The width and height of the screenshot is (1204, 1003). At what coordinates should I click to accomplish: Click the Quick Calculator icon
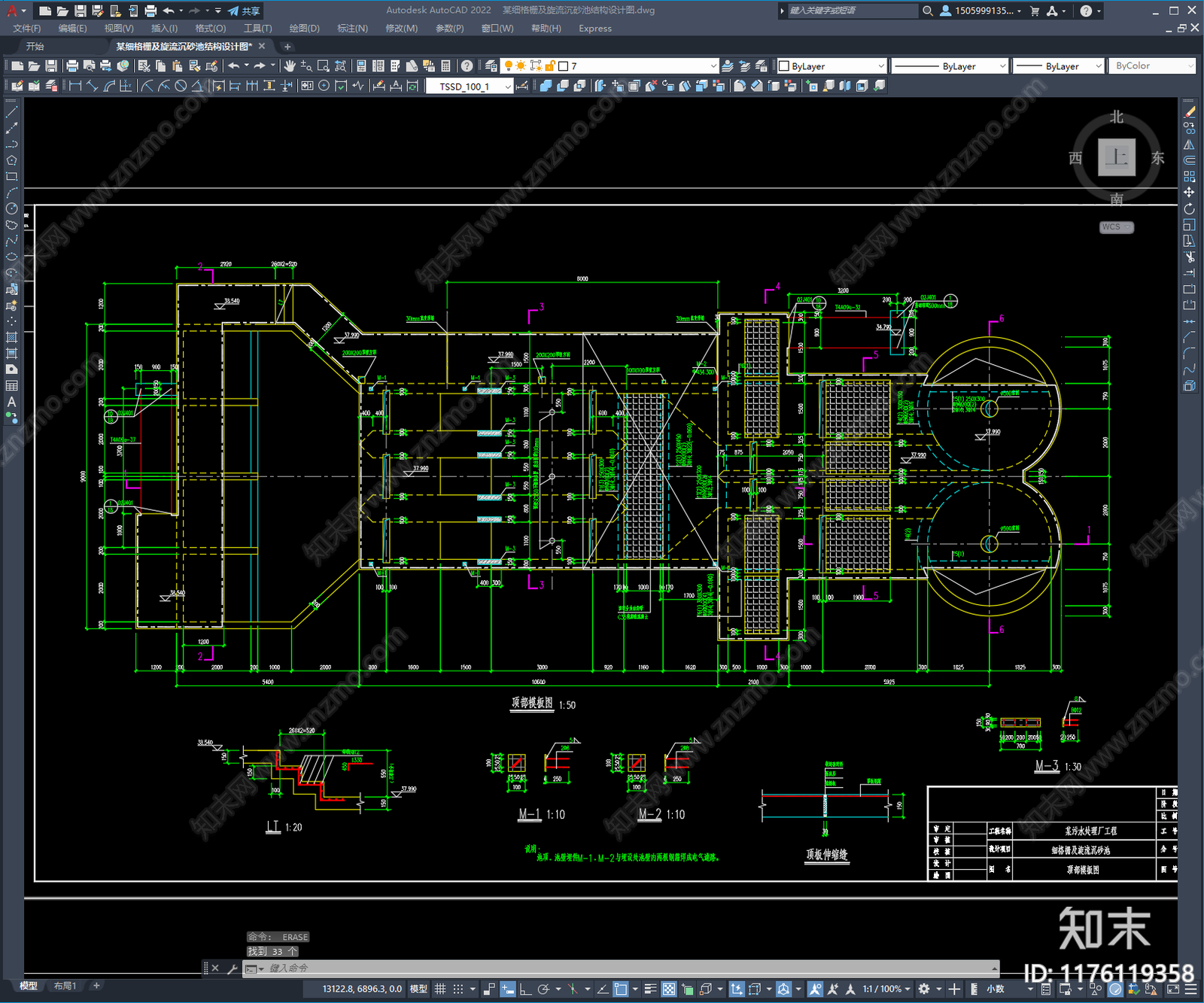(445, 66)
